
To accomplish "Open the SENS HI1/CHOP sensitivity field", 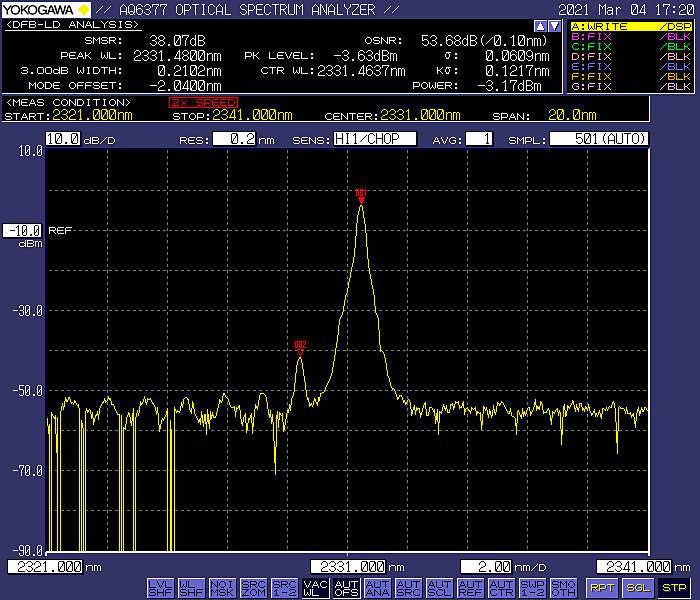I will coord(374,139).
